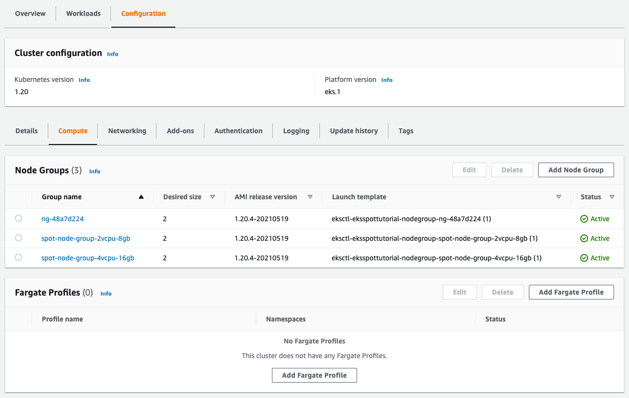Click Info link beside Node Groups
Screen dimensions: 629x398
click(x=95, y=171)
